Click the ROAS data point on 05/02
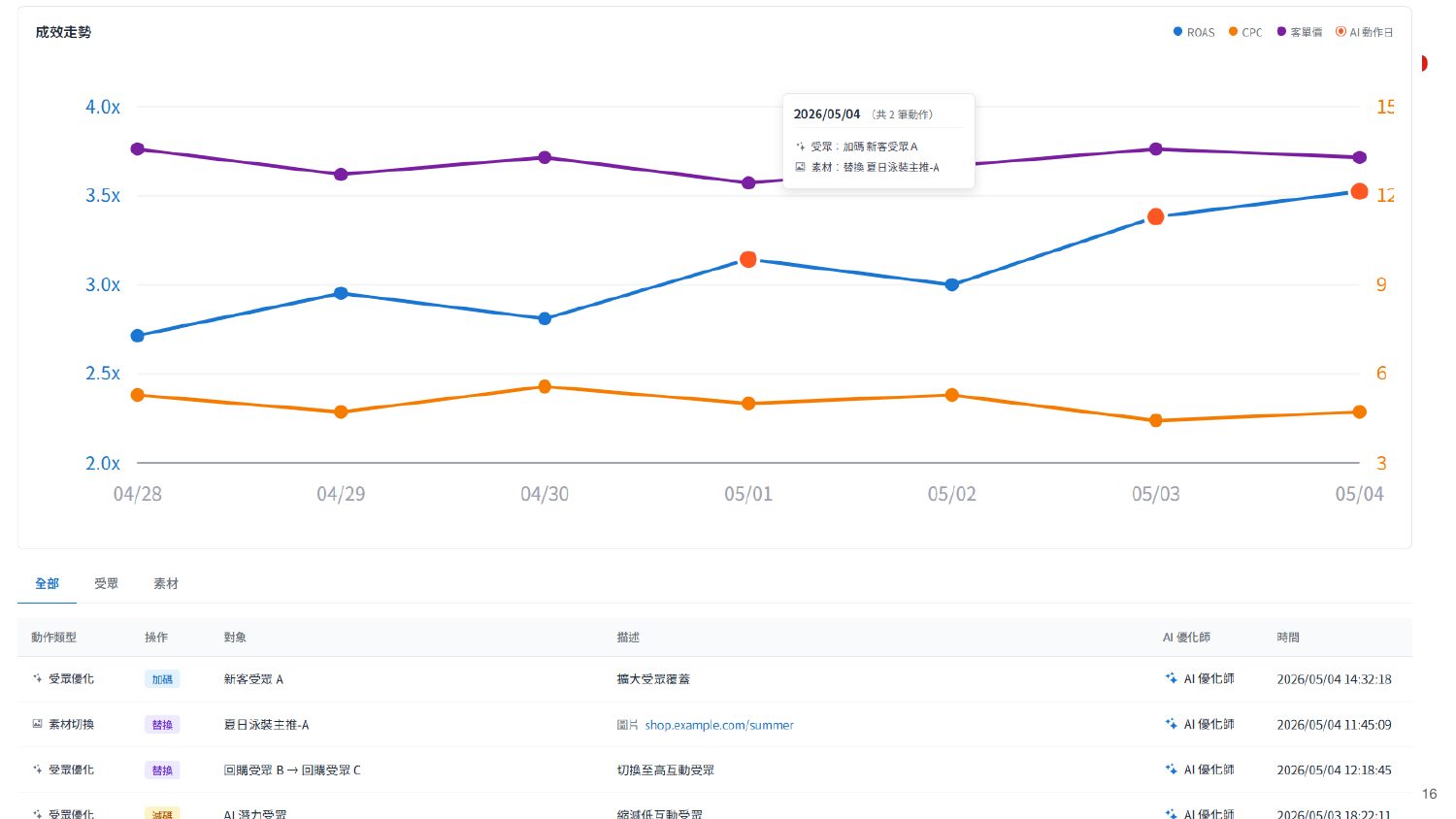 click(952, 284)
